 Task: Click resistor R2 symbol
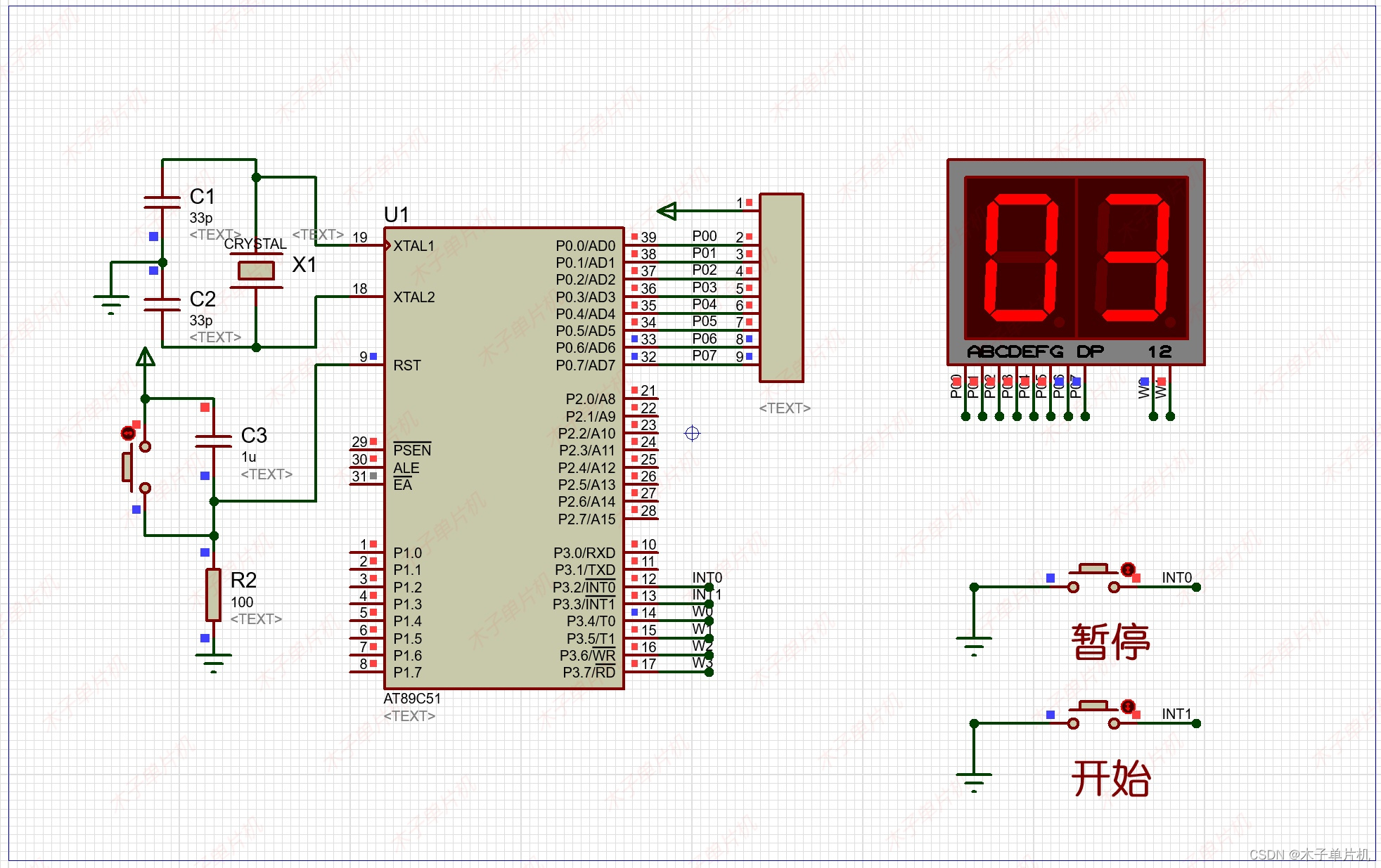click(214, 595)
